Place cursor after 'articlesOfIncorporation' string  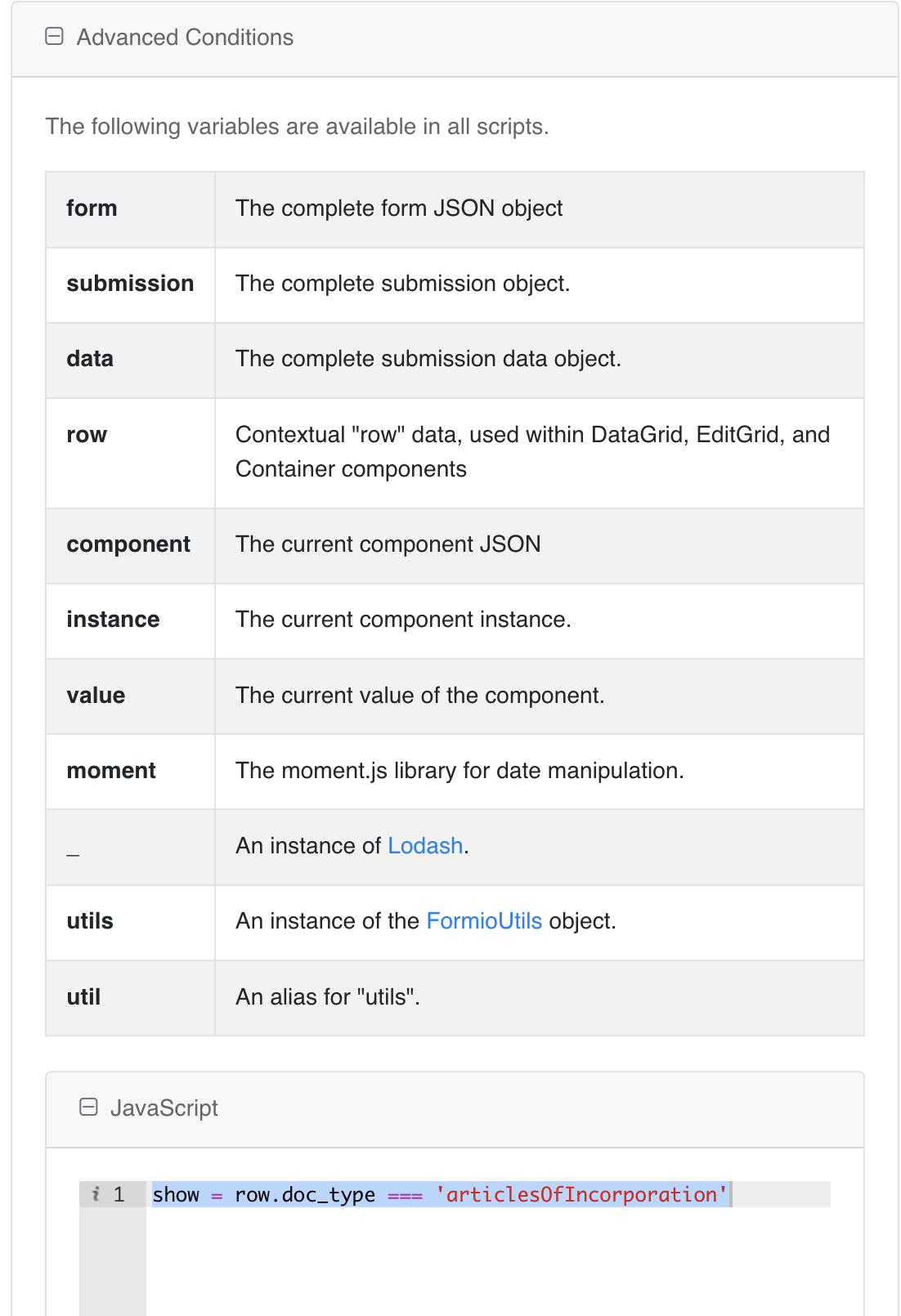pyautogui.click(x=730, y=1194)
